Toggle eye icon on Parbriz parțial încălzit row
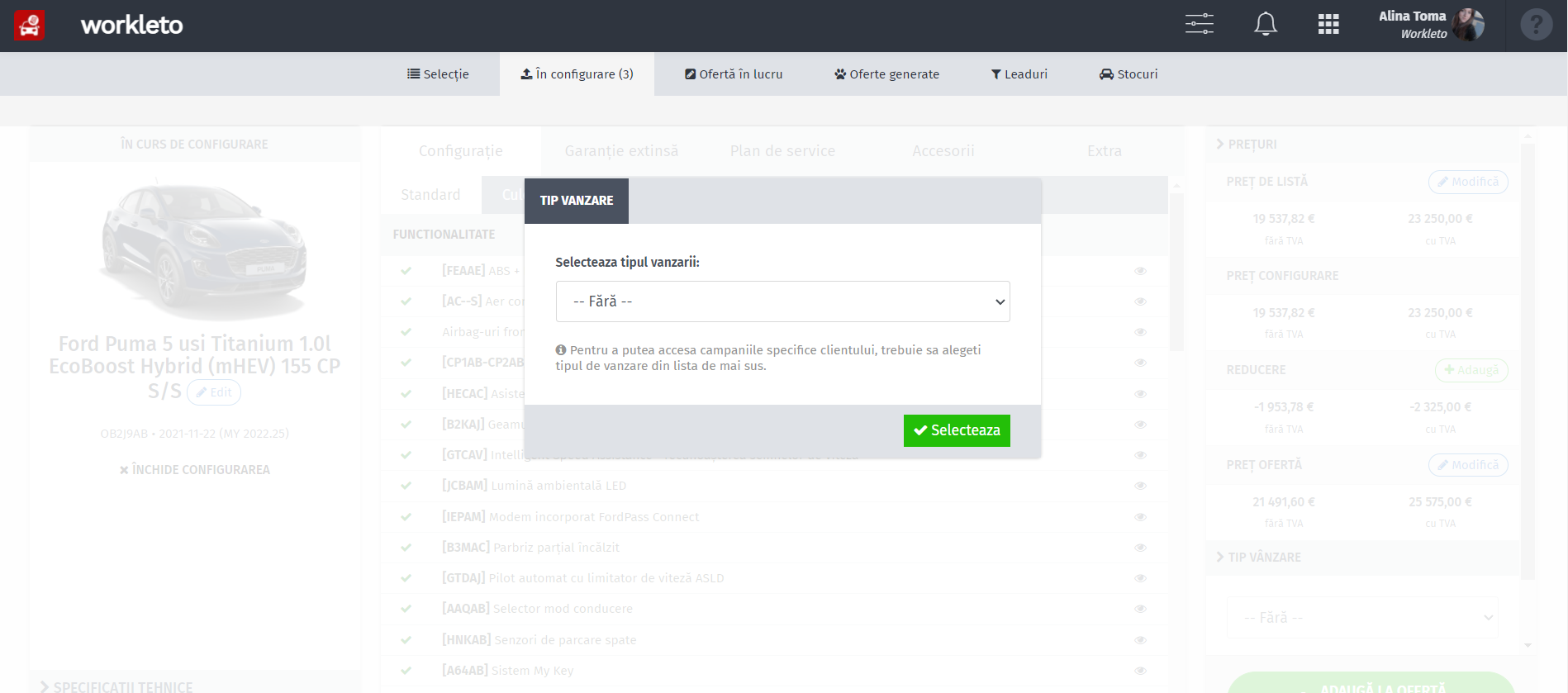 coord(1140,548)
